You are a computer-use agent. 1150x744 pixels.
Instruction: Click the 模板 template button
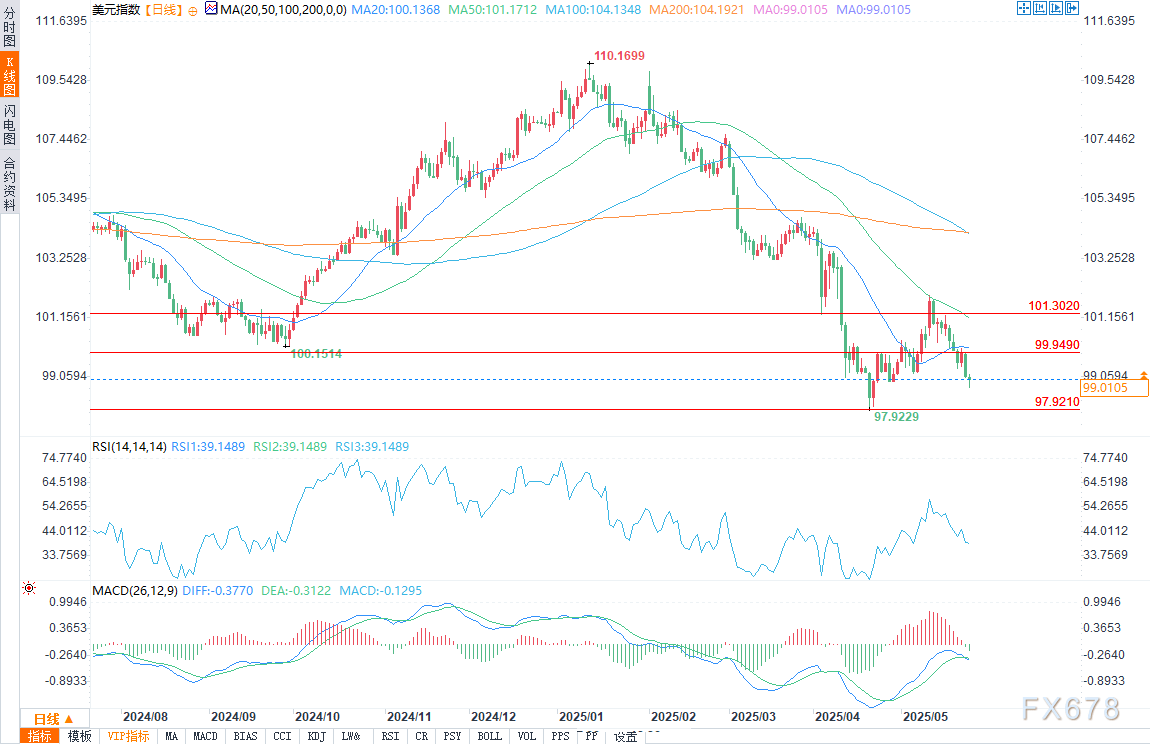point(80,736)
